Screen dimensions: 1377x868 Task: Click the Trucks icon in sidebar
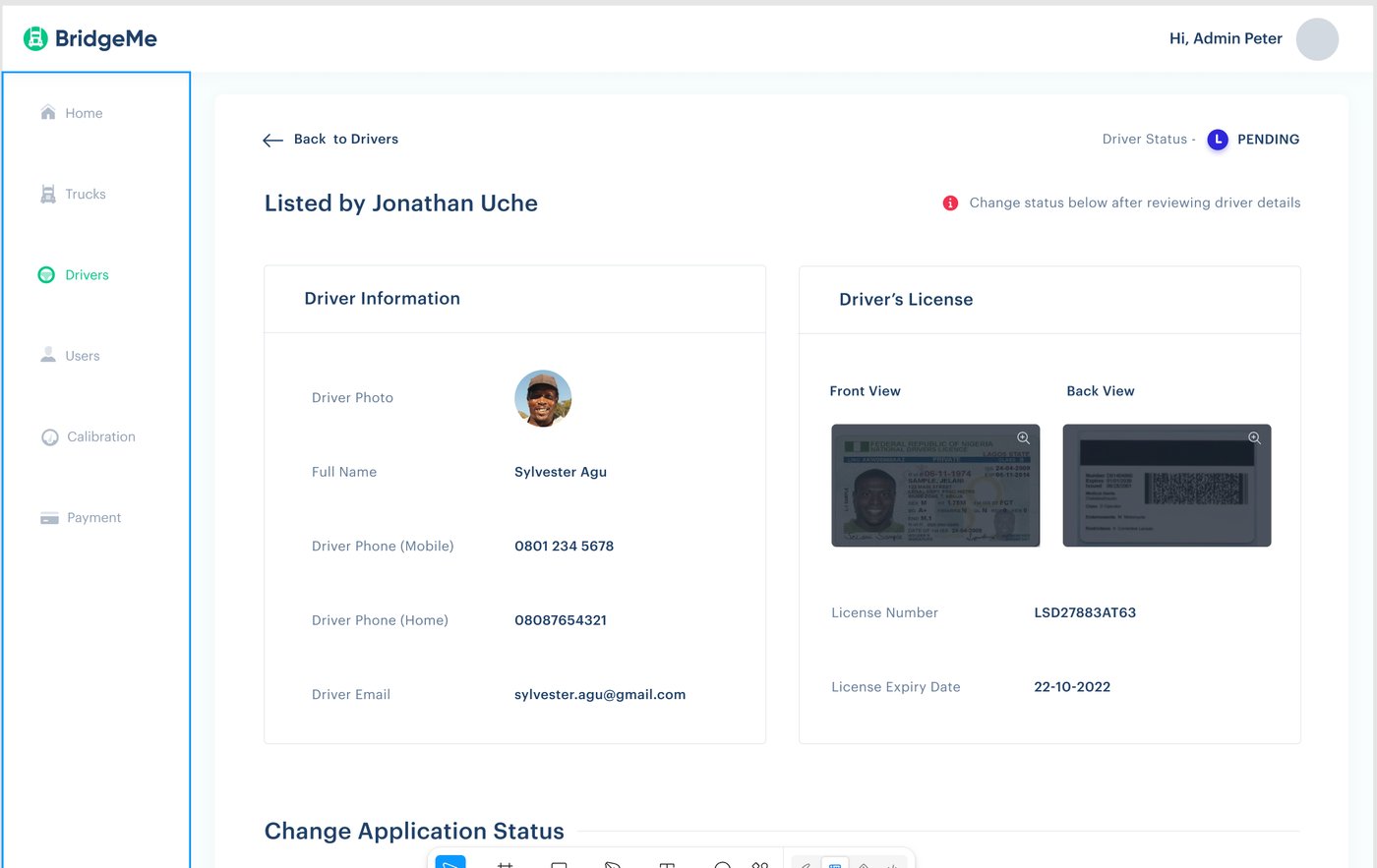tap(47, 194)
